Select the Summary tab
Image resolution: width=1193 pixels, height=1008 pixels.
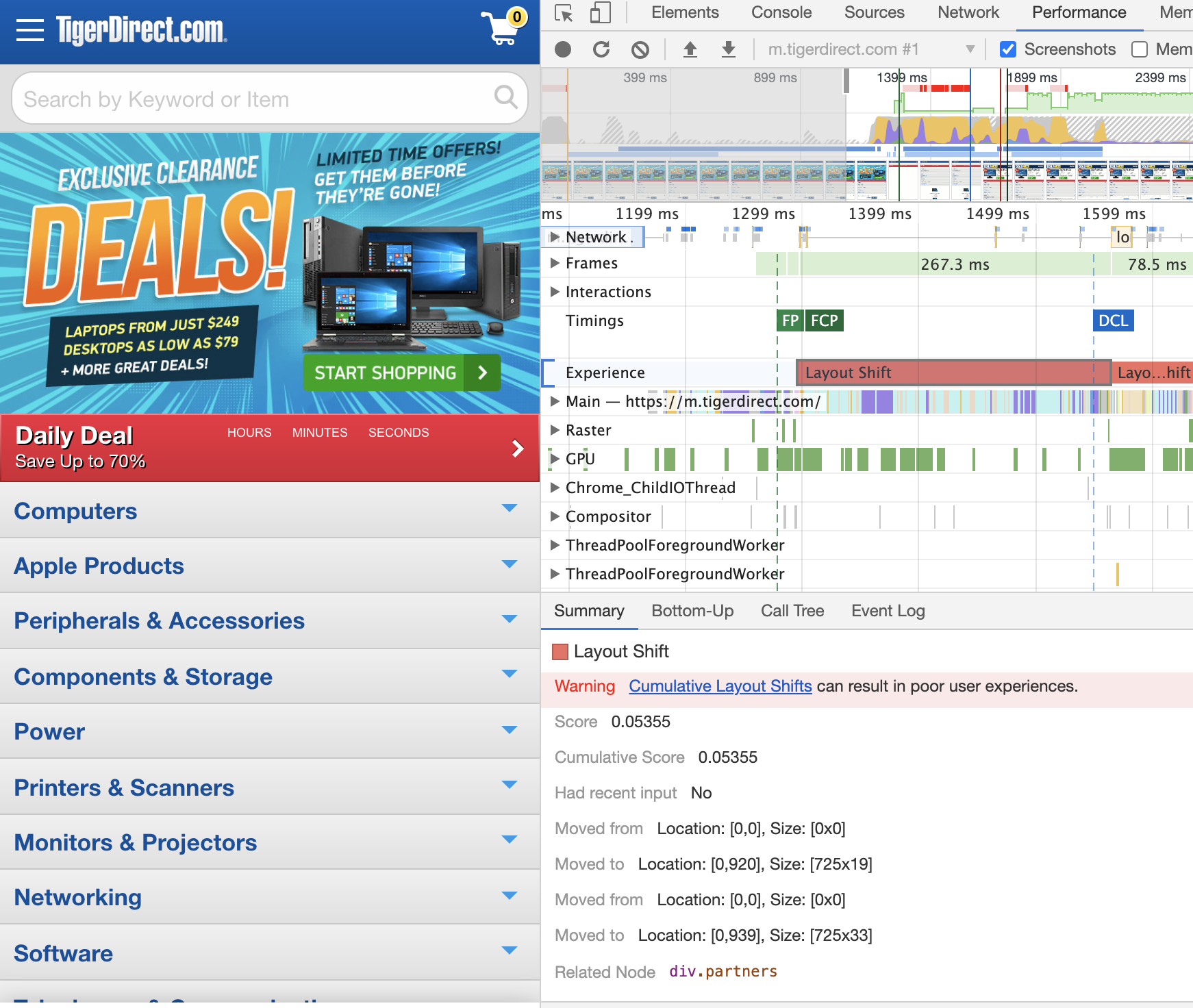[x=589, y=611]
